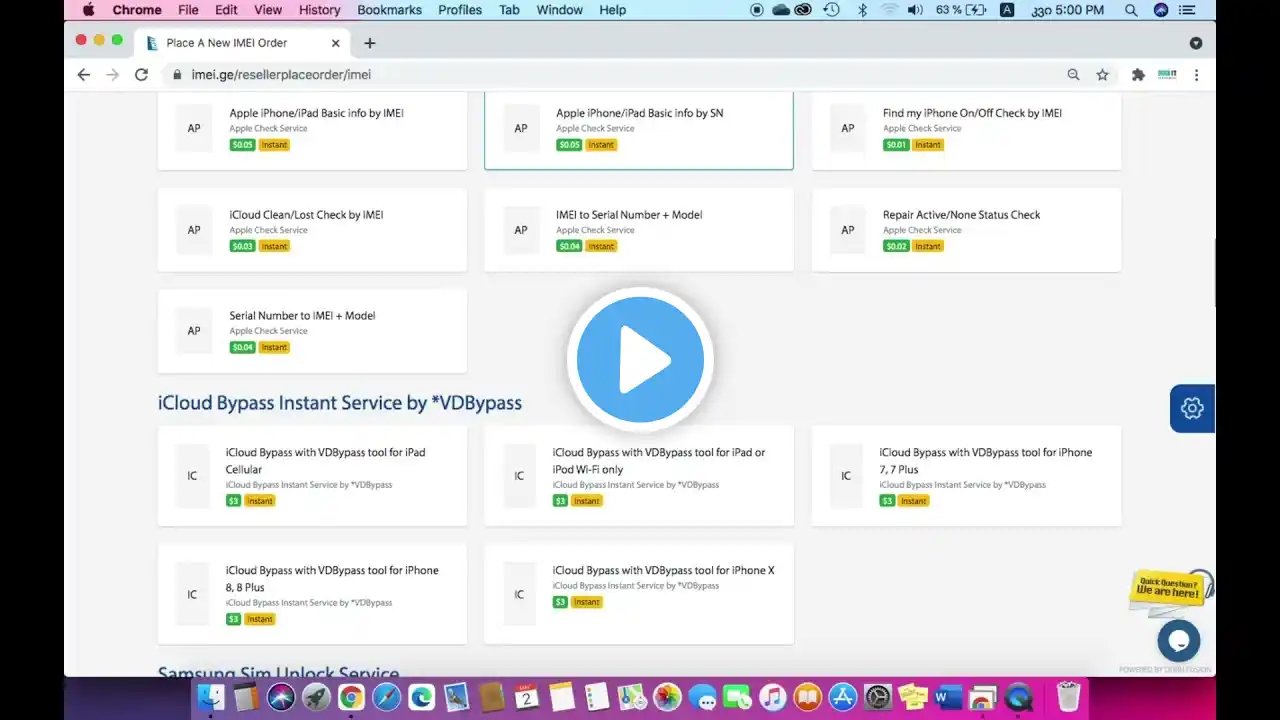Play the video with the center play button
This screenshot has width=1280, height=720.
(x=640, y=359)
